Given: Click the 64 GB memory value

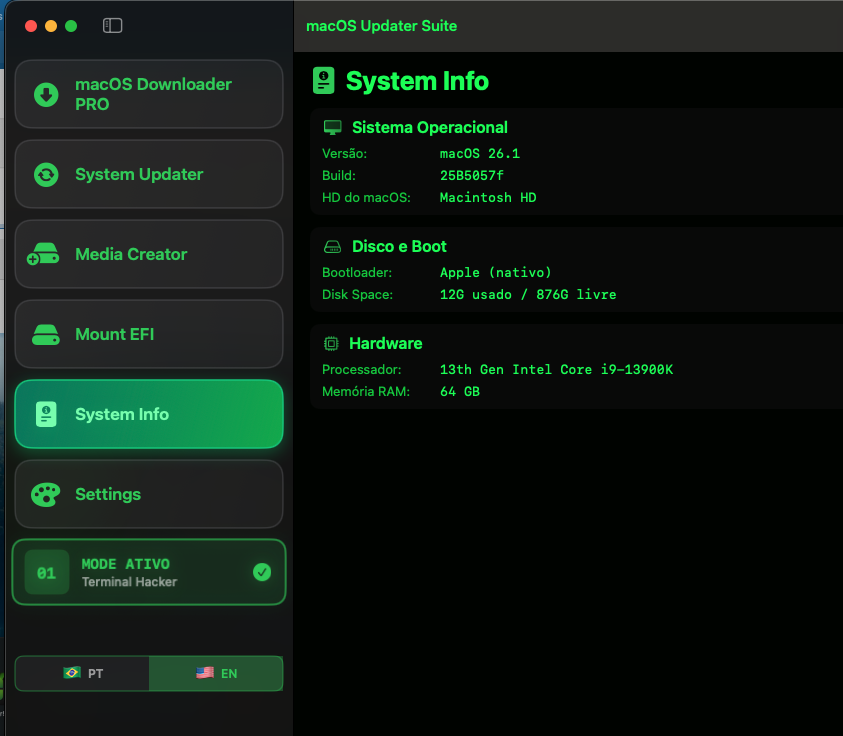Looking at the screenshot, I should coord(460,392).
